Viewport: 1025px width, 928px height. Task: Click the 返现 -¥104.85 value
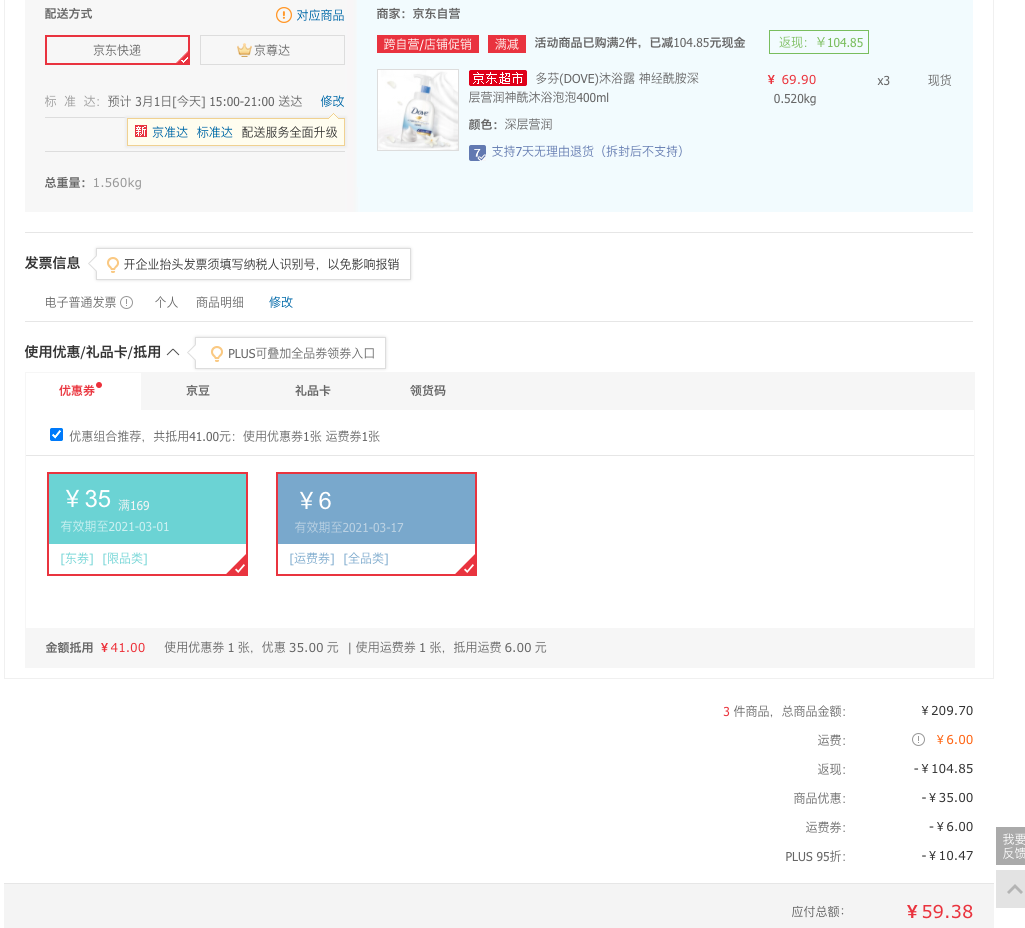click(943, 769)
